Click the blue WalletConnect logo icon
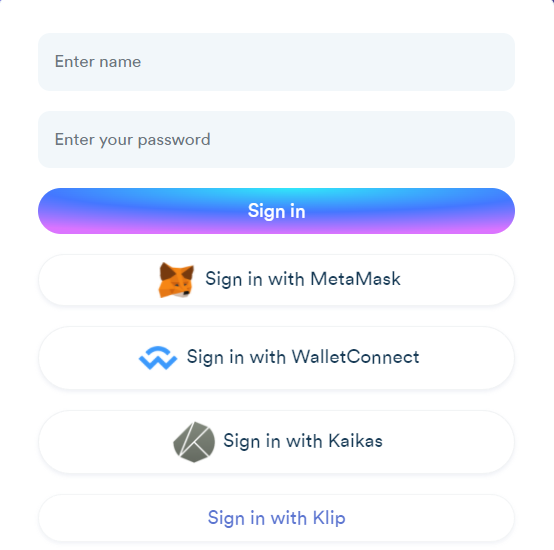Viewport: 554px width, 550px height. click(158, 357)
